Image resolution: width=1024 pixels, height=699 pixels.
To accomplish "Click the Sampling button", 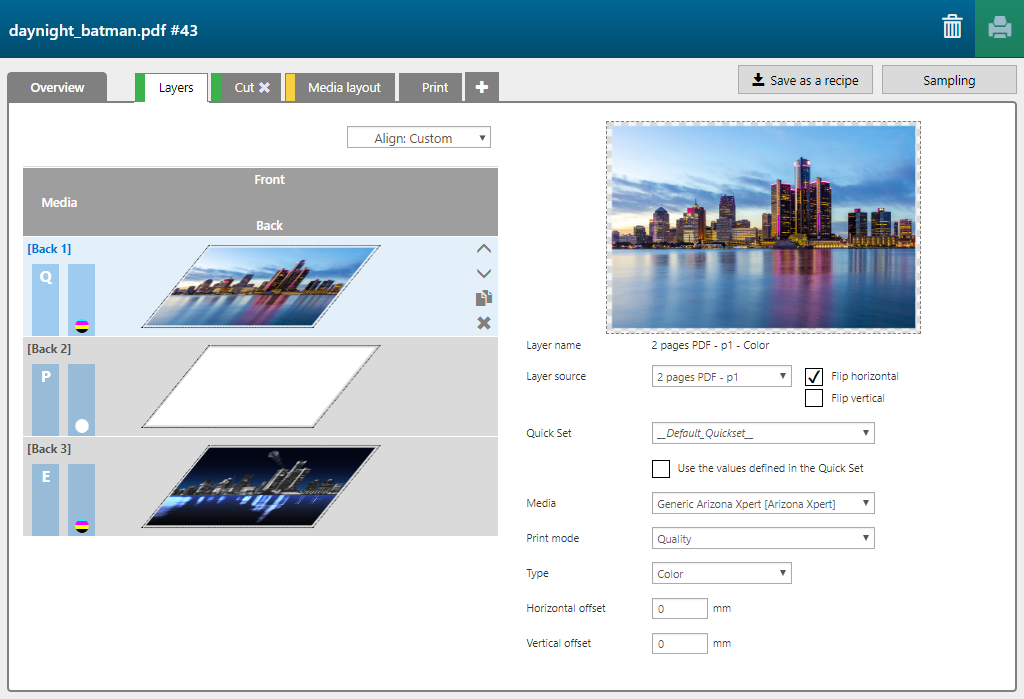I will 949,80.
